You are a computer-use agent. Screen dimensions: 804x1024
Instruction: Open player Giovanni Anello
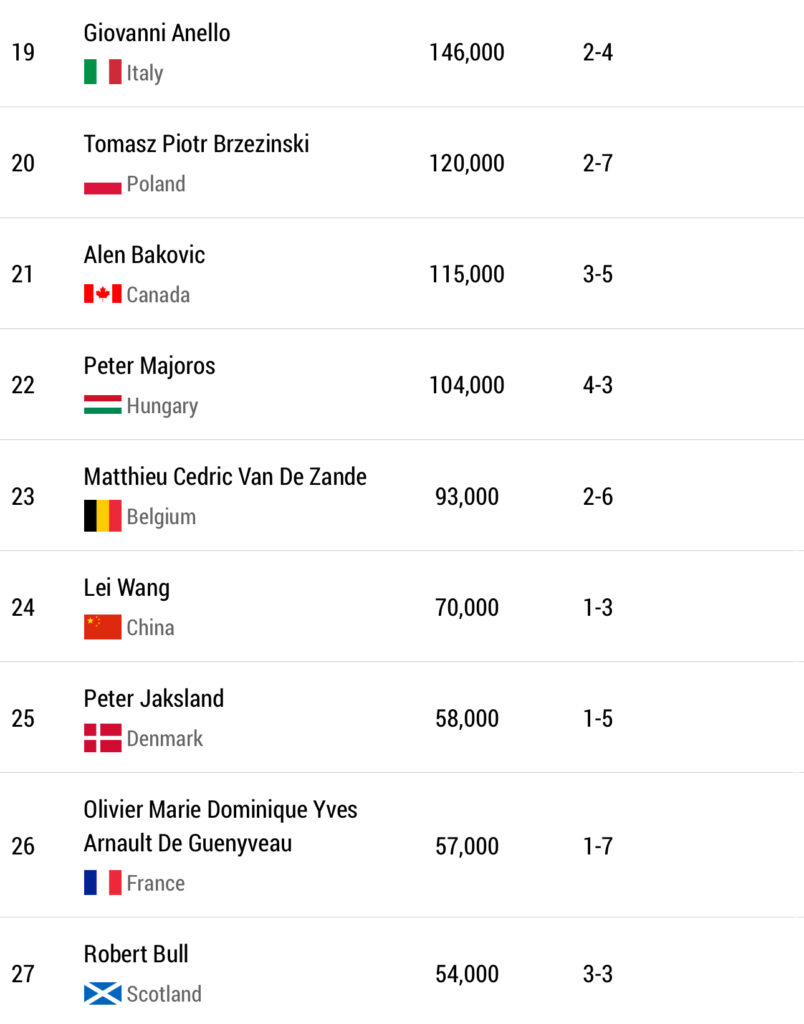(157, 33)
